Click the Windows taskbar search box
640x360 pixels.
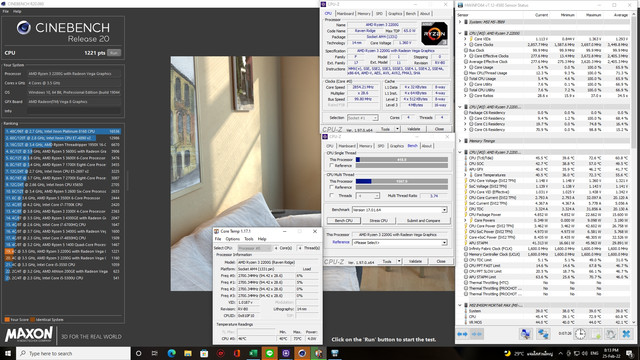[x=73, y=353]
